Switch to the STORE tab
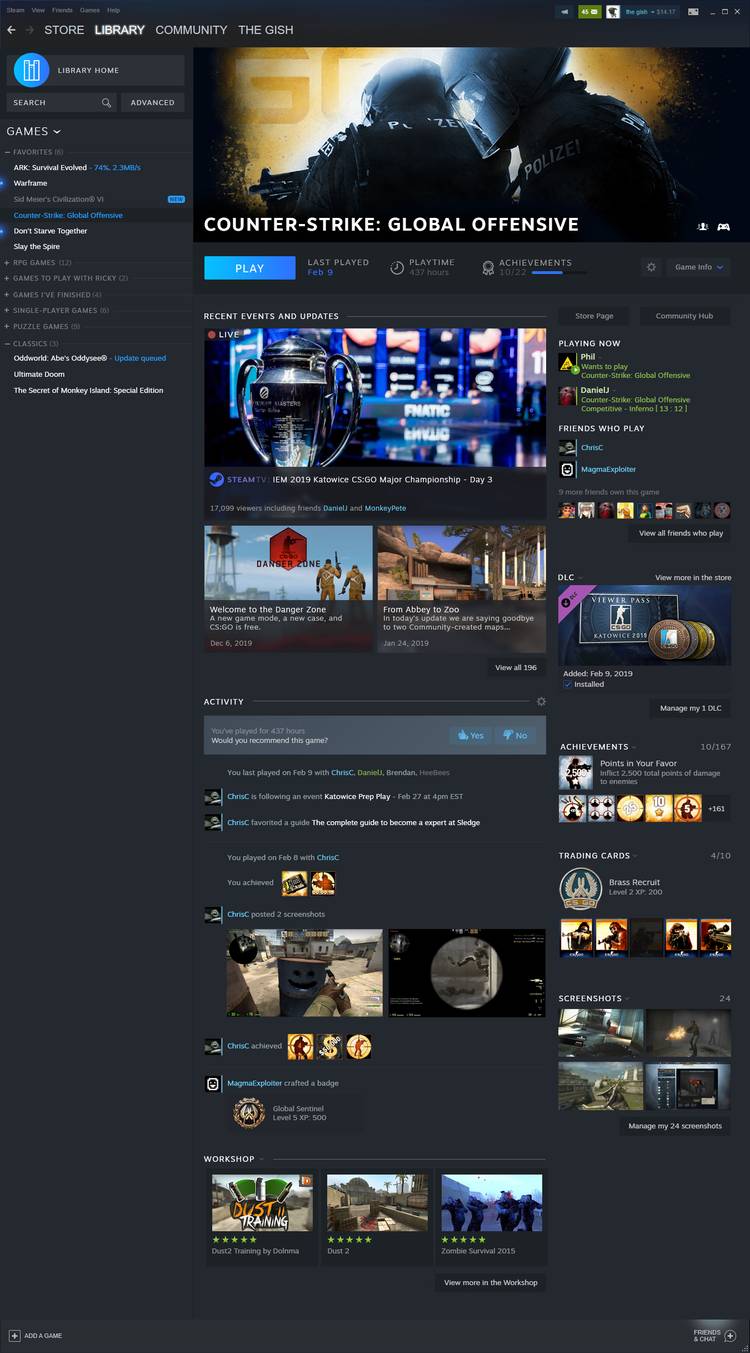This screenshot has height=1353, width=750. click(x=64, y=30)
